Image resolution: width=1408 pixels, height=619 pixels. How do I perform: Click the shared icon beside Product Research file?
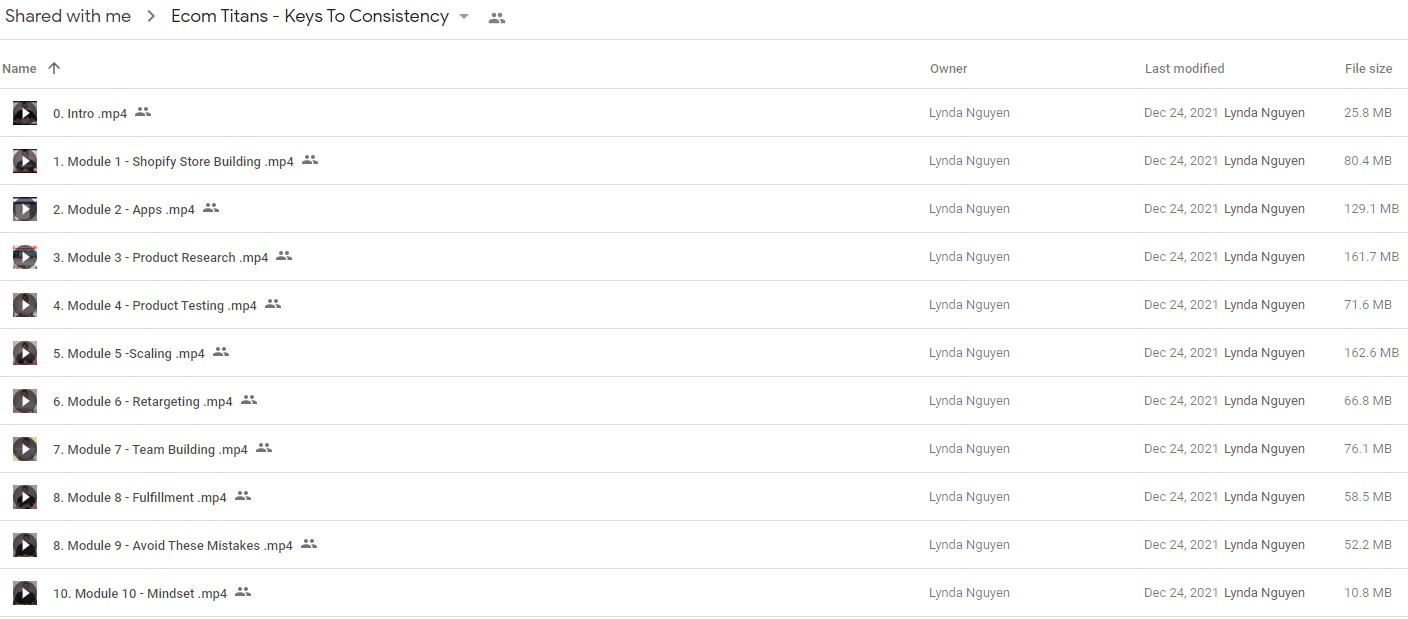(284, 256)
